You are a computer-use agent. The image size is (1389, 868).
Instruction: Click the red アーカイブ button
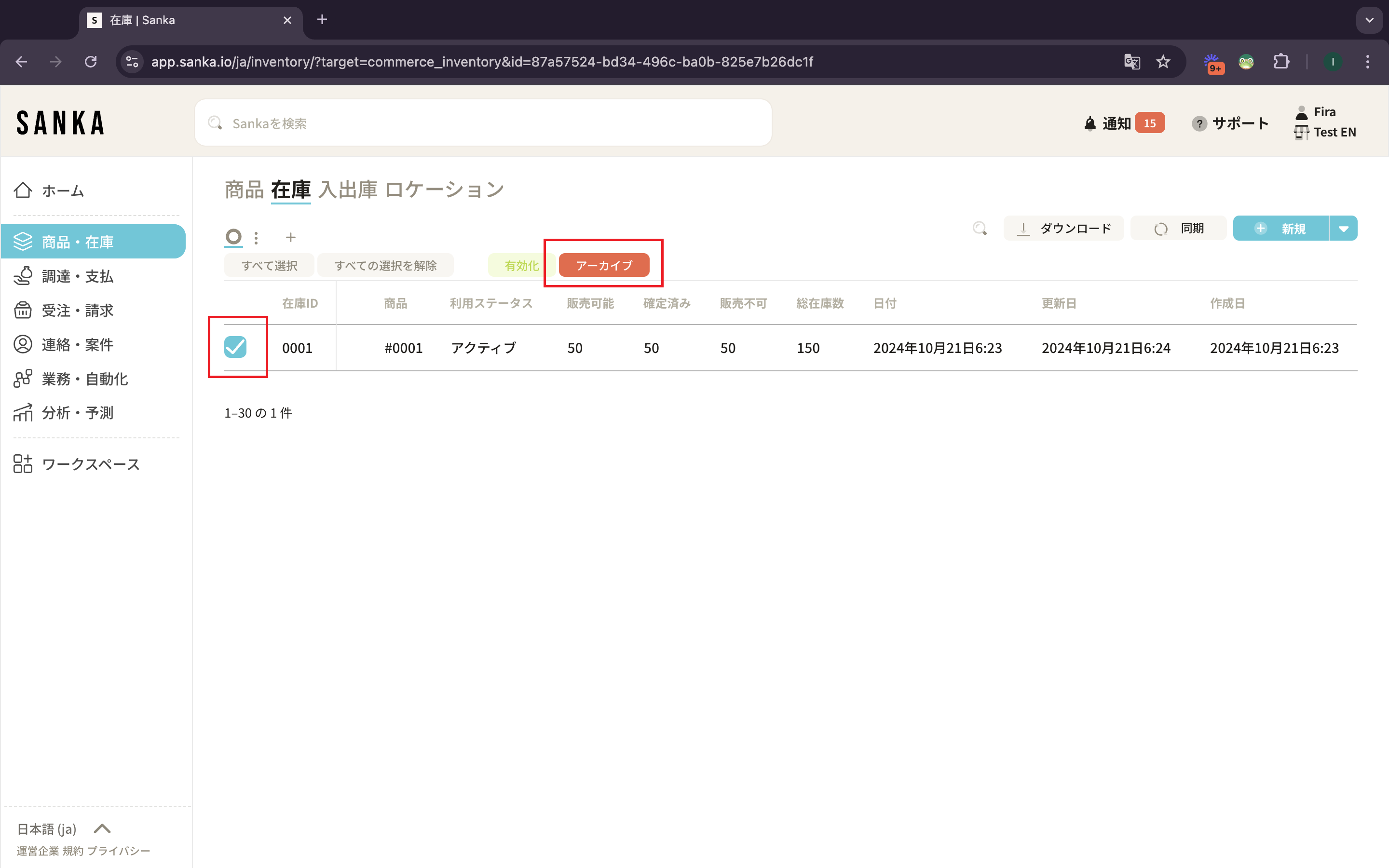[604, 265]
